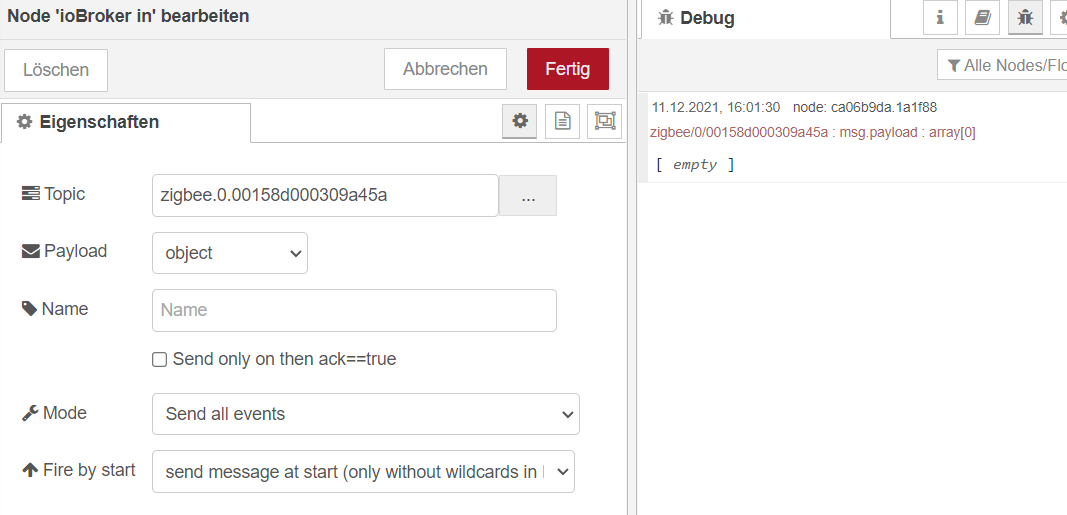Expand the Mode dropdown
This screenshot has width=1067, height=515.
[365, 414]
